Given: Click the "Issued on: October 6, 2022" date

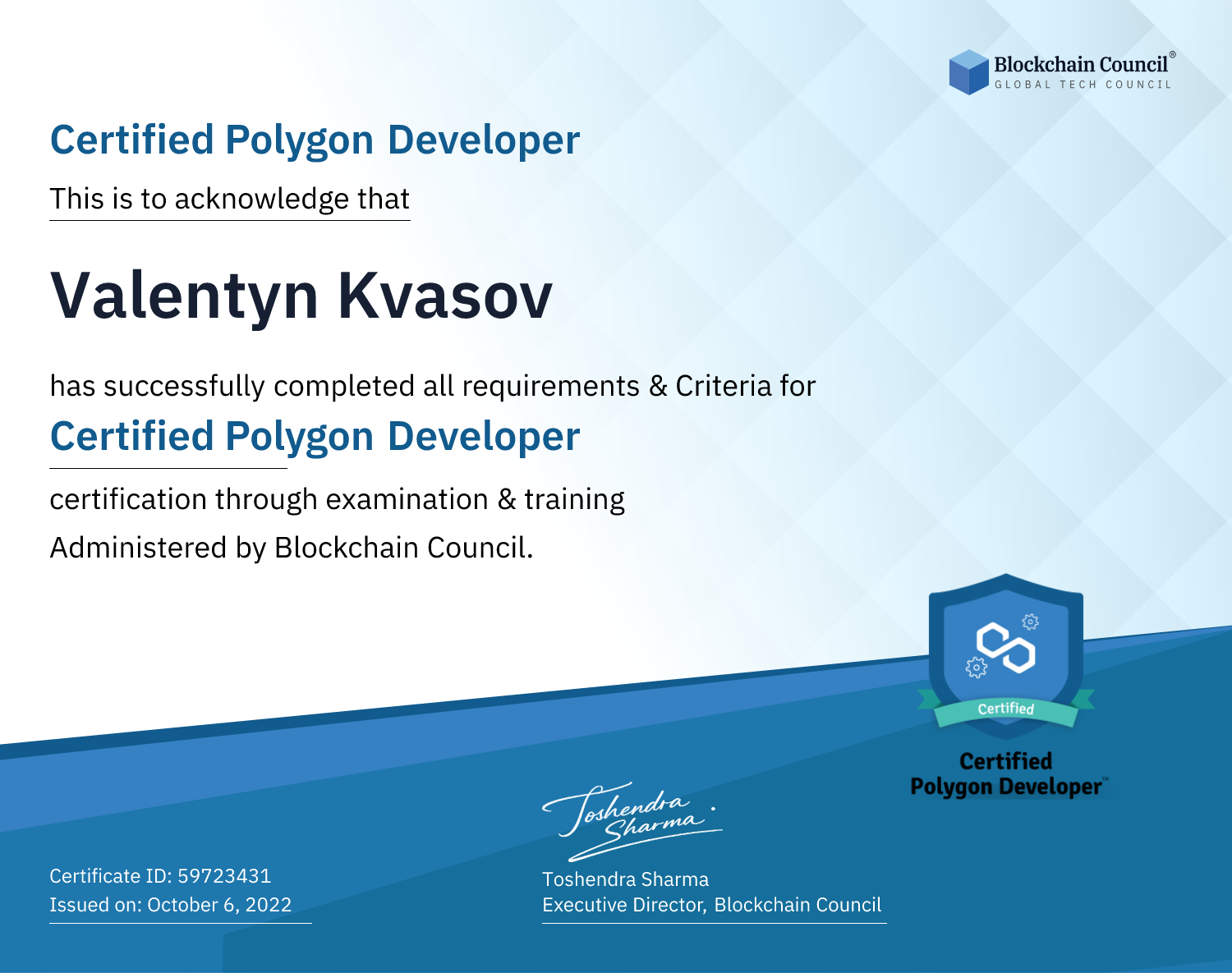Looking at the screenshot, I should 171,905.
